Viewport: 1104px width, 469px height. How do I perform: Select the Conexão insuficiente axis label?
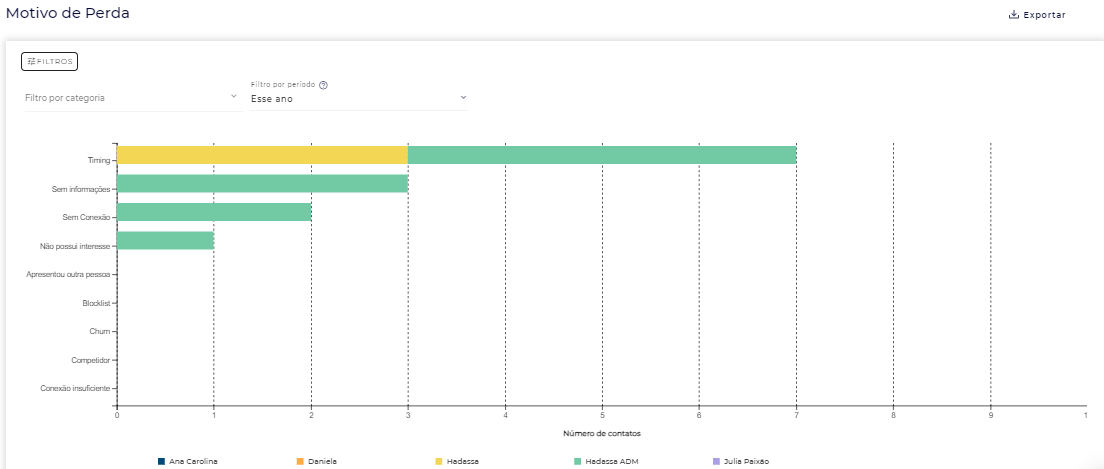point(76,388)
